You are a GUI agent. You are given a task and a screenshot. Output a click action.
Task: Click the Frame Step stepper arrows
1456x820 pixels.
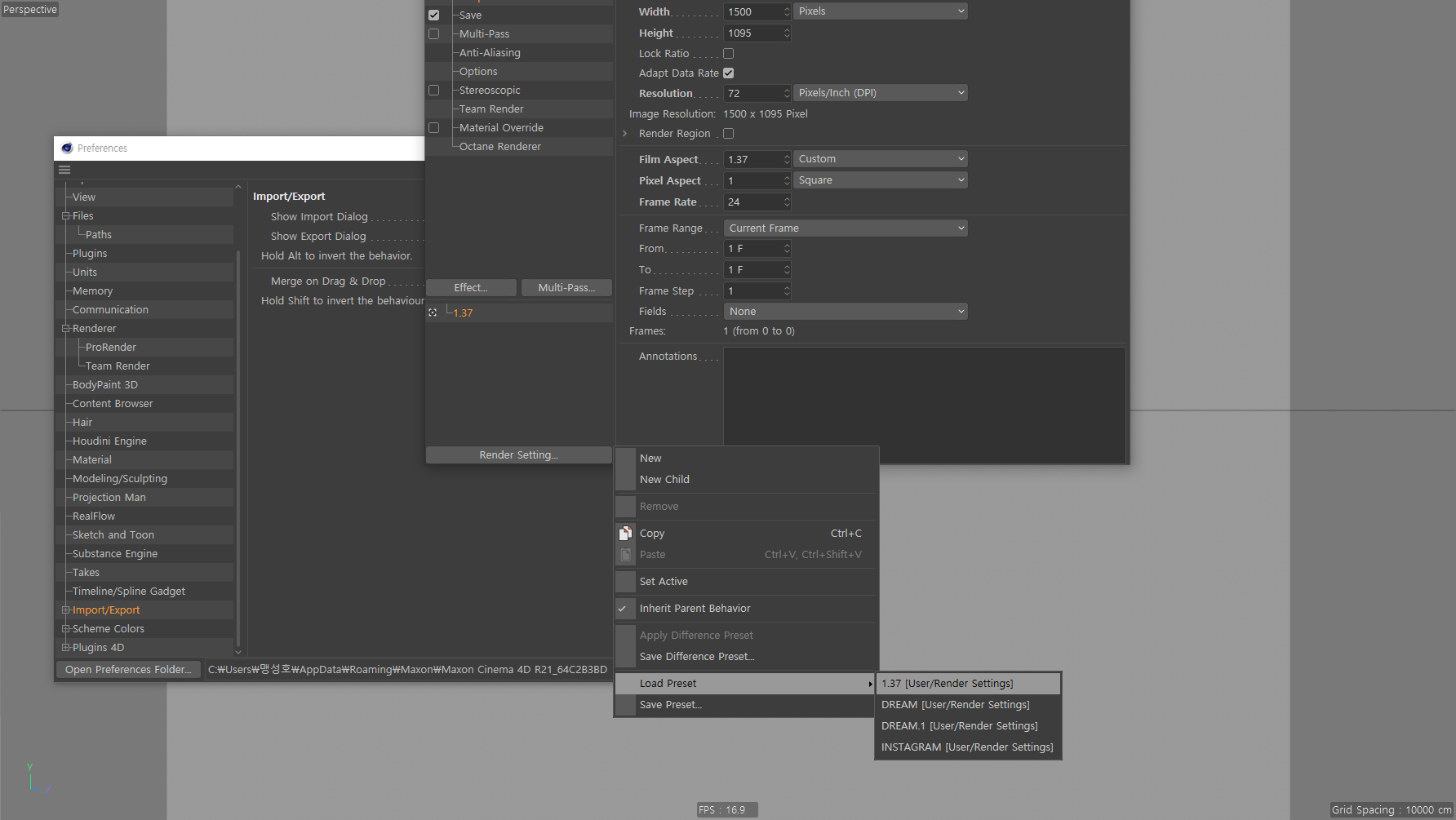787,290
